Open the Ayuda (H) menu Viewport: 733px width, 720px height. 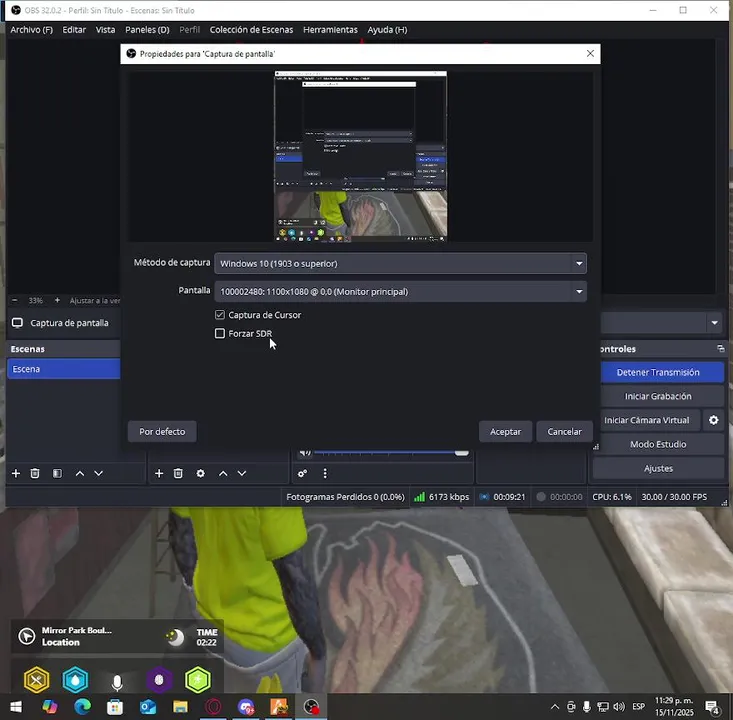[x=387, y=29]
